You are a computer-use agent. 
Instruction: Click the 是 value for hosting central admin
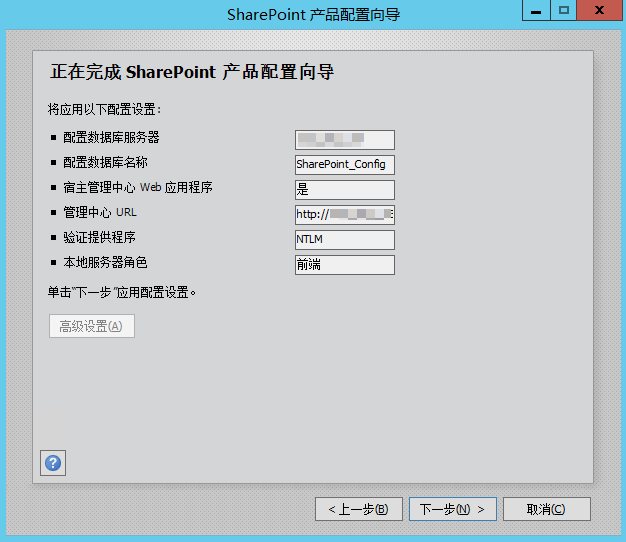click(345, 190)
